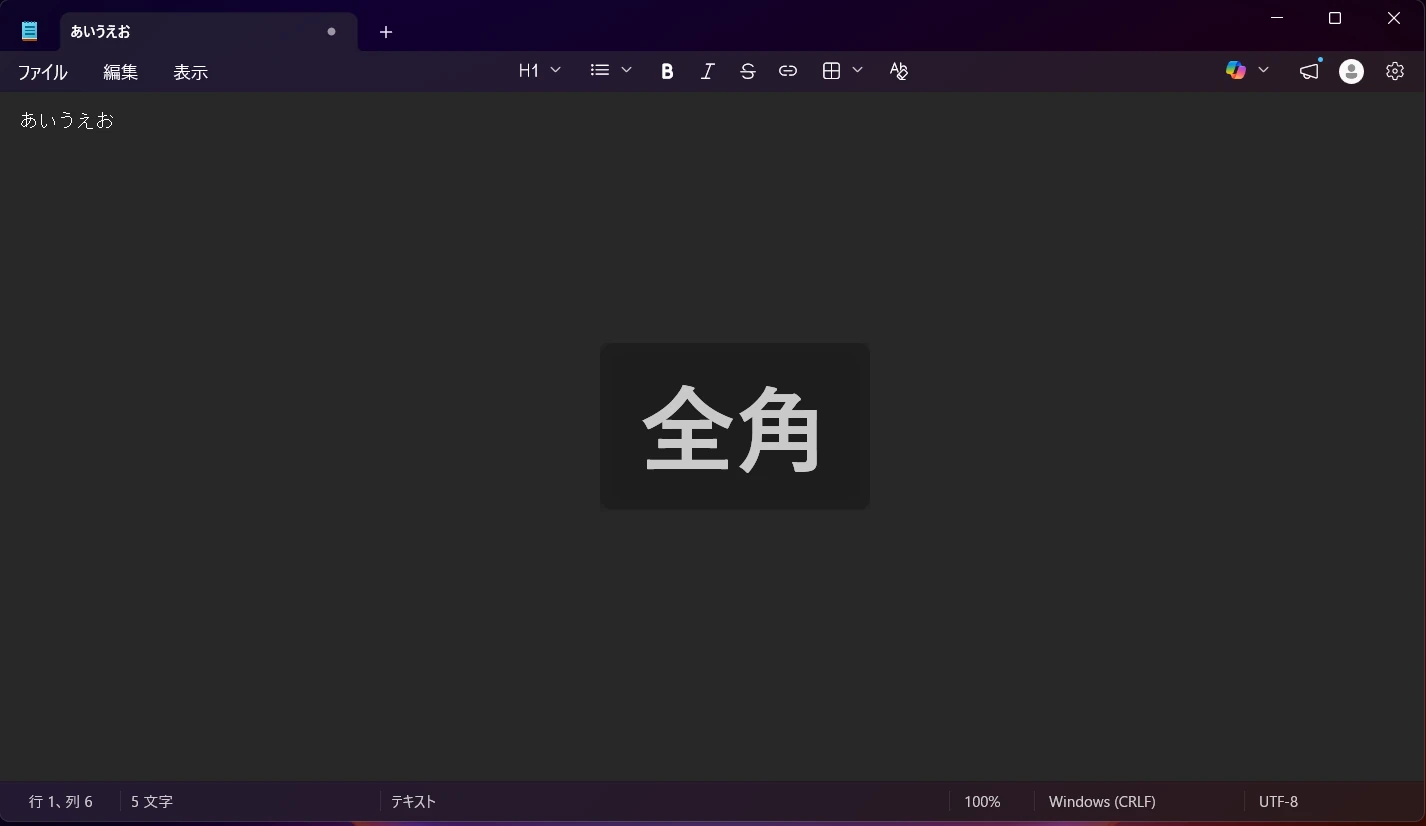The image size is (1426, 826).
Task: Insert a hyperlink with the link icon
Action: click(x=788, y=71)
